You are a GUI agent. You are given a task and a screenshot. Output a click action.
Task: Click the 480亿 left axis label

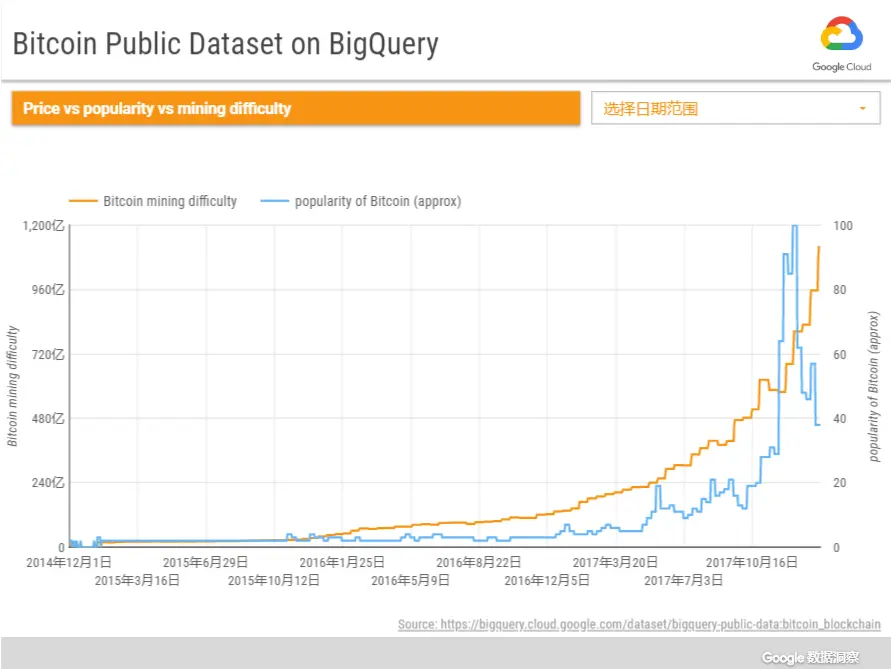pyautogui.click(x=48, y=419)
